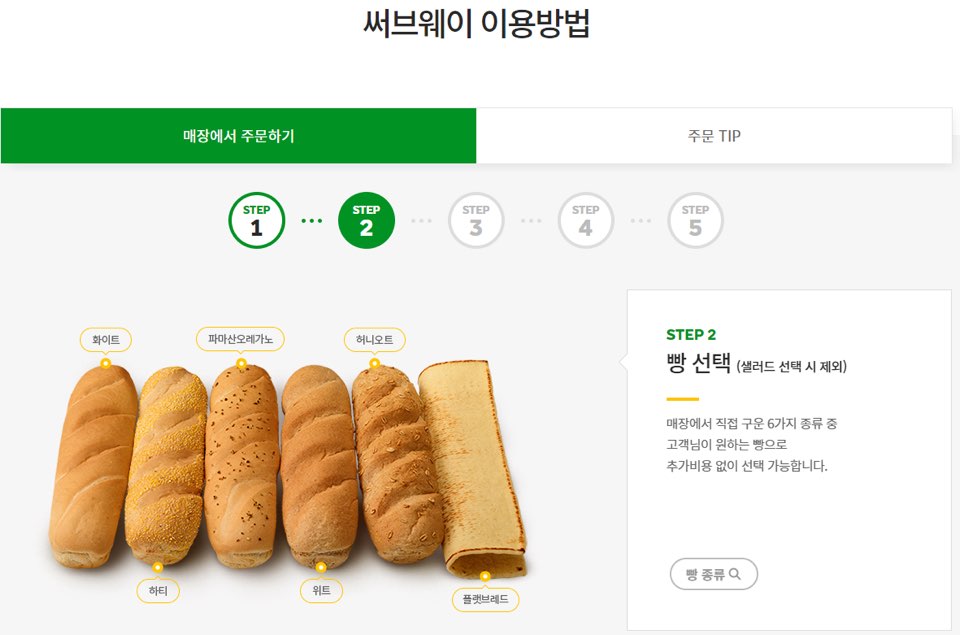This screenshot has height=635, width=960.
Task: Click the STEP 1 circle
Action: (x=256, y=219)
